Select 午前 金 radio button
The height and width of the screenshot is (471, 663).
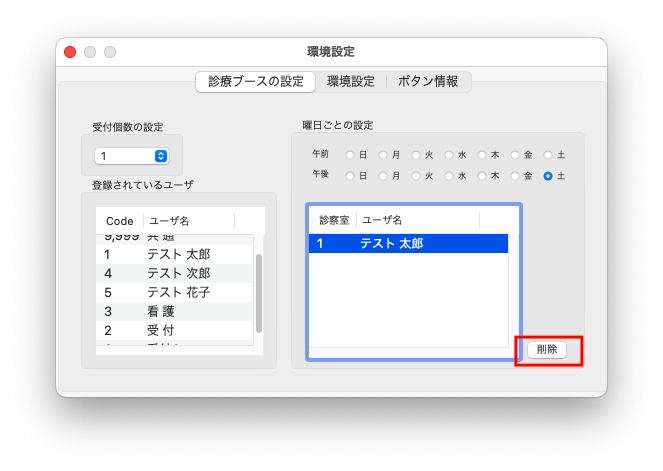pos(515,155)
